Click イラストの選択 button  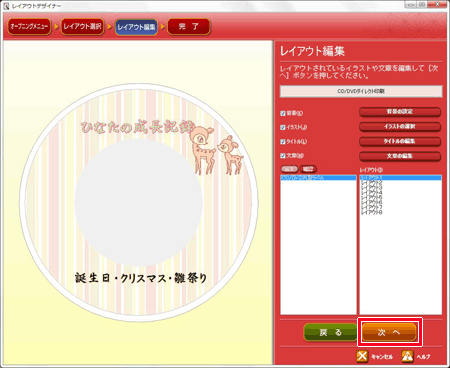[x=400, y=127]
